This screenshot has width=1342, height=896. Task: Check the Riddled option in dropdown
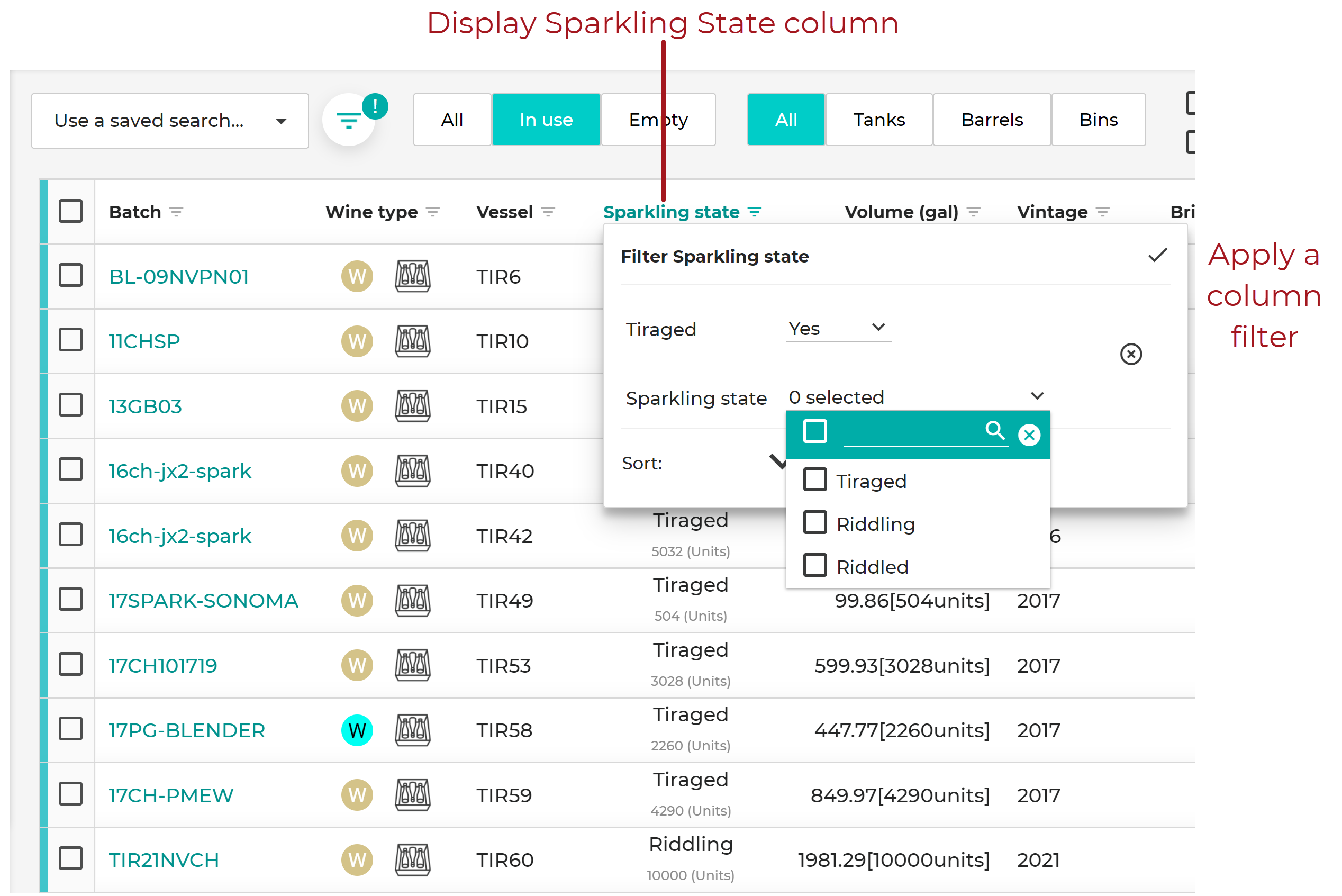click(815, 565)
